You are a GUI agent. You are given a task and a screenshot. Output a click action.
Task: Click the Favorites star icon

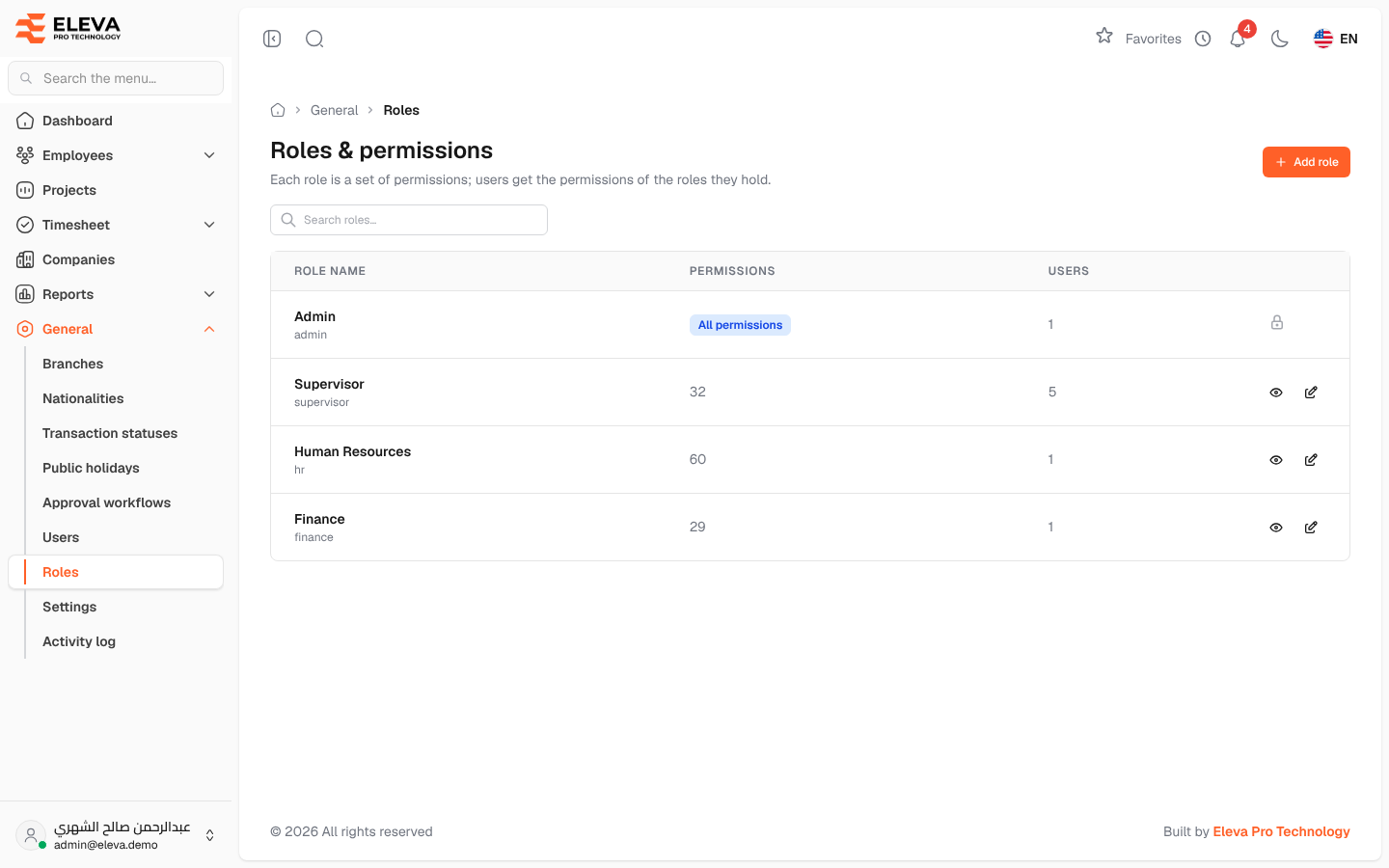click(x=1104, y=36)
